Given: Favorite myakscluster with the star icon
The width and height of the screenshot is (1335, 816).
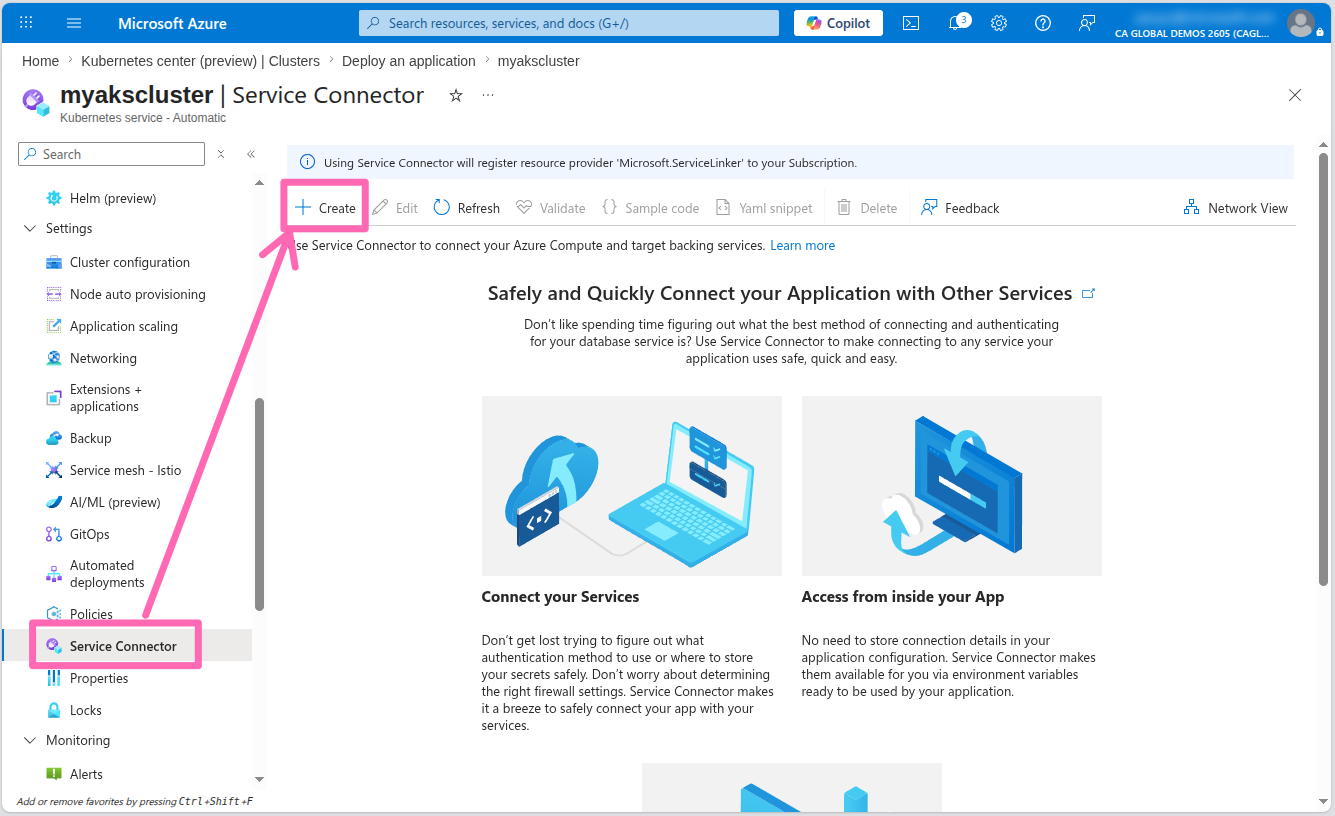Looking at the screenshot, I should pyautogui.click(x=456, y=95).
